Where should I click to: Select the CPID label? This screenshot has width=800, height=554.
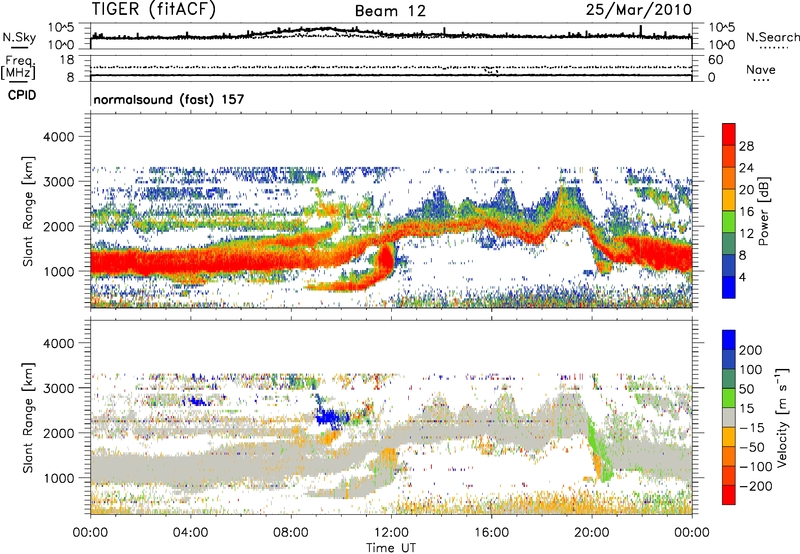tap(22, 95)
